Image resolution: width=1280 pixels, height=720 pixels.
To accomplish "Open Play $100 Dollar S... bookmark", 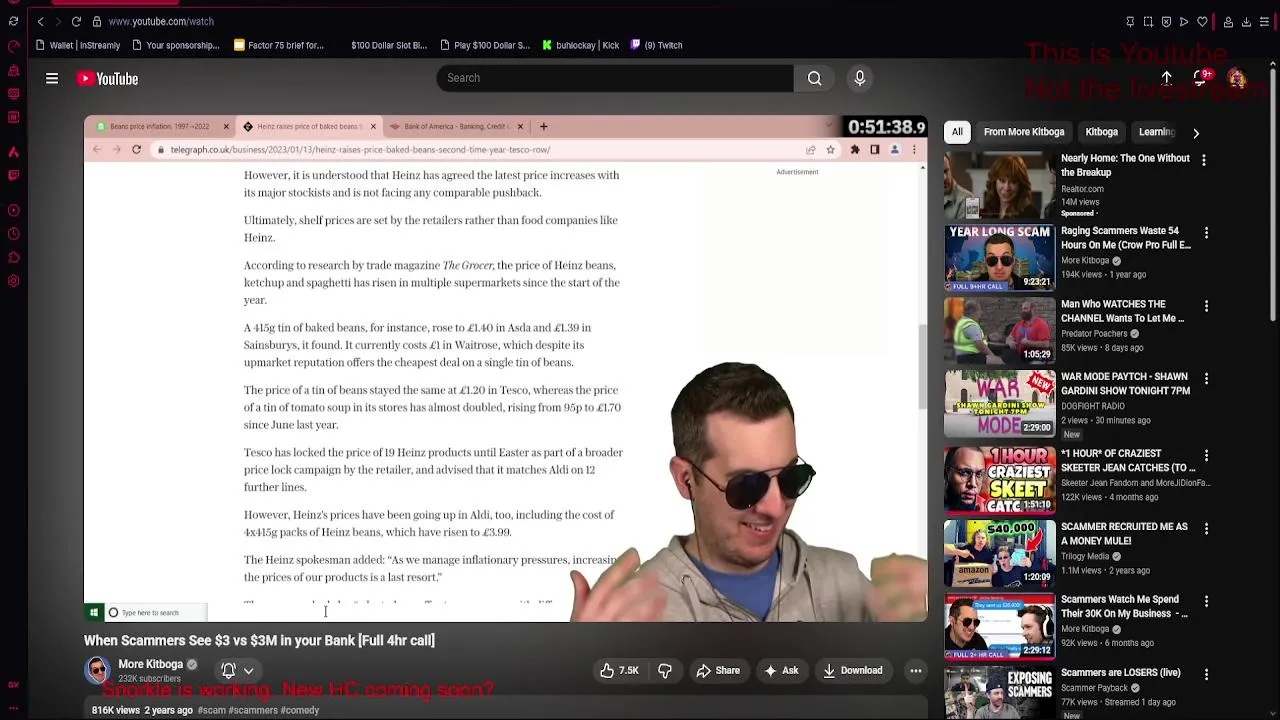I will tap(484, 45).
